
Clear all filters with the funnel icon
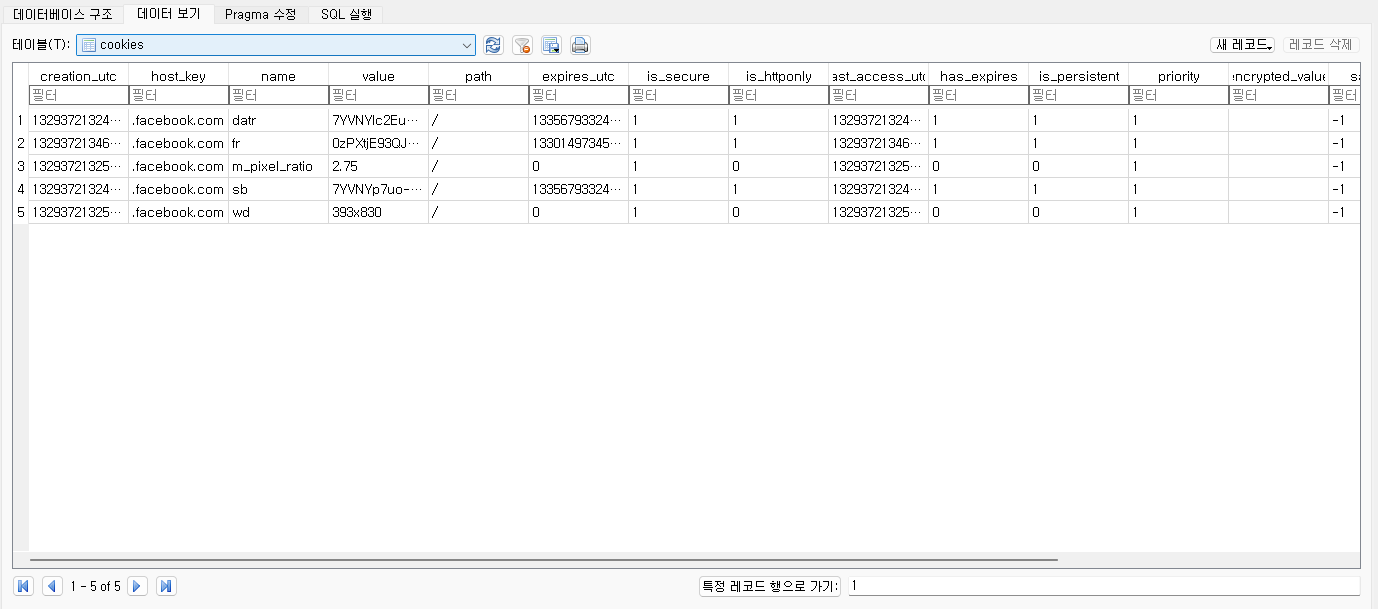(521, 45)
